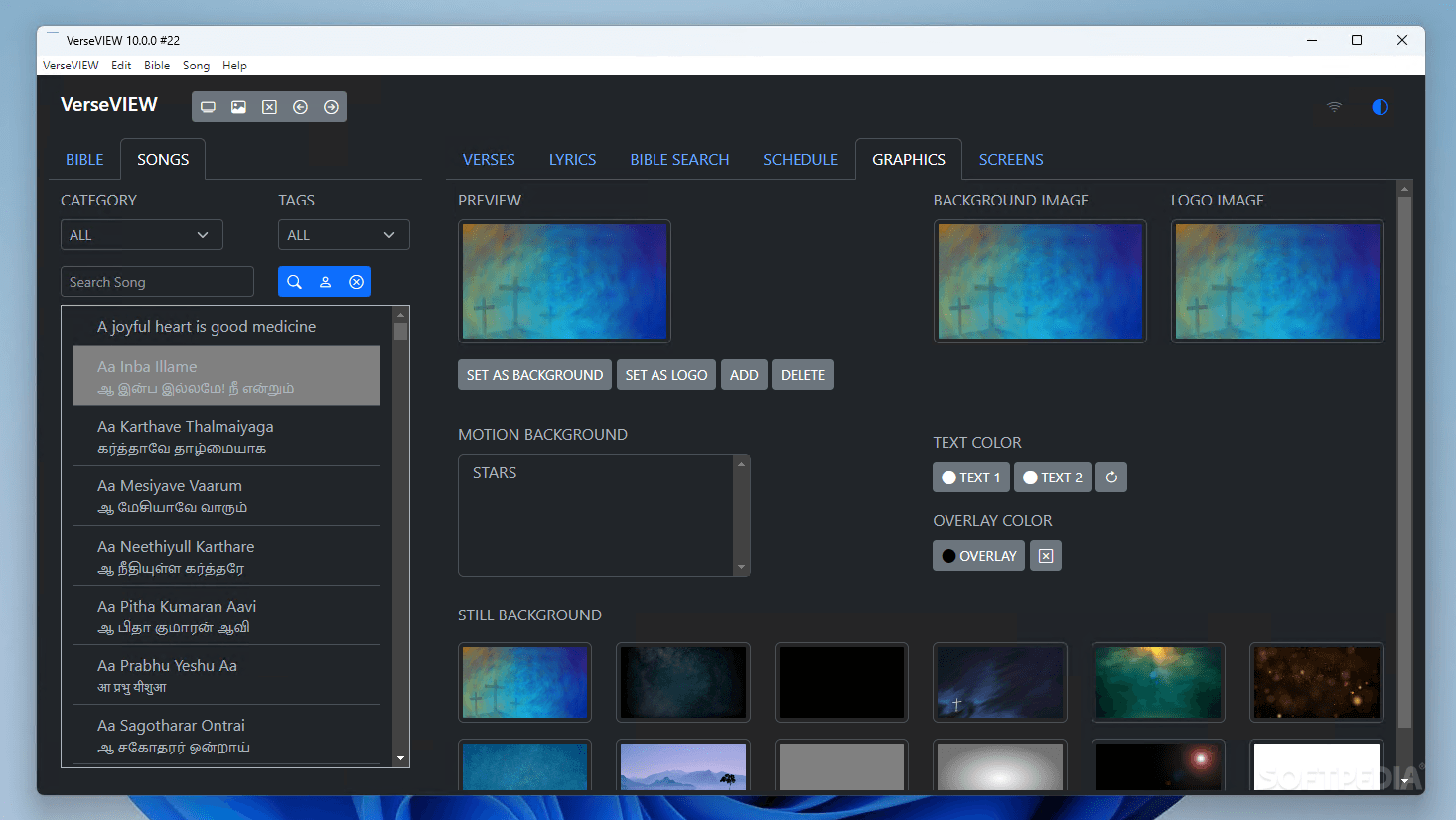Select the solid black still background
Viewport: 1456px width, 820px height.
coord(841,682)
